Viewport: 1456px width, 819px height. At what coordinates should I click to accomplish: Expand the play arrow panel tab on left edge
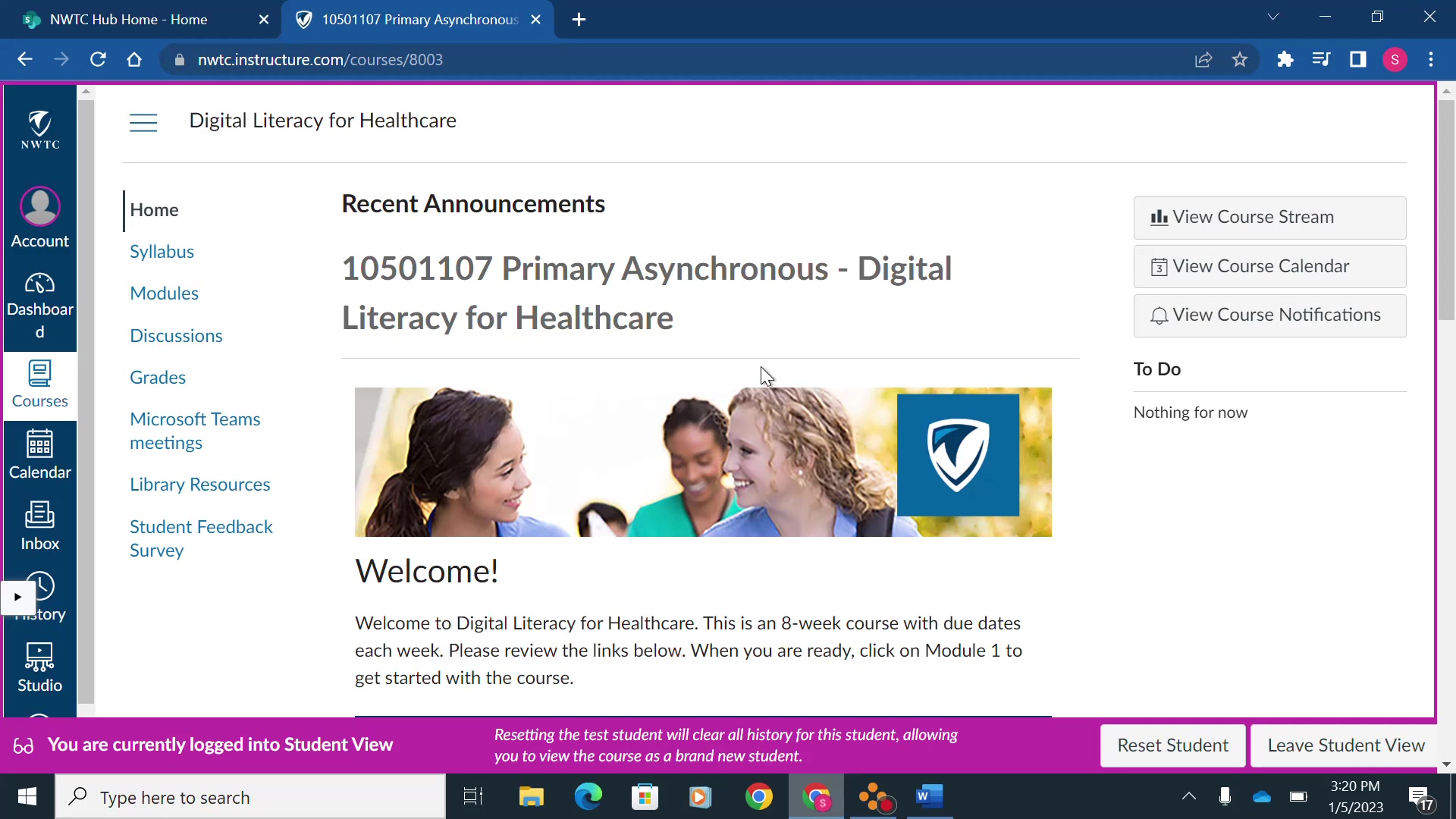pyautogui.click(x=17, y=597)
